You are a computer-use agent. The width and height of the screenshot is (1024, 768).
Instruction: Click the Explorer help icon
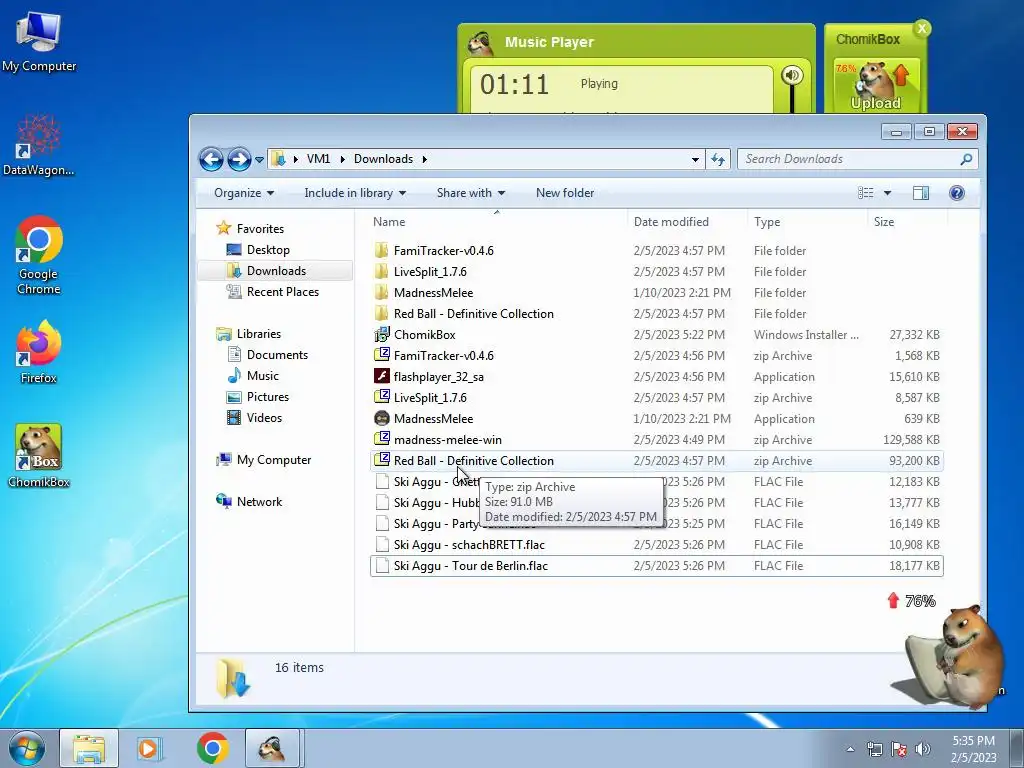click(x=957, y=193)
